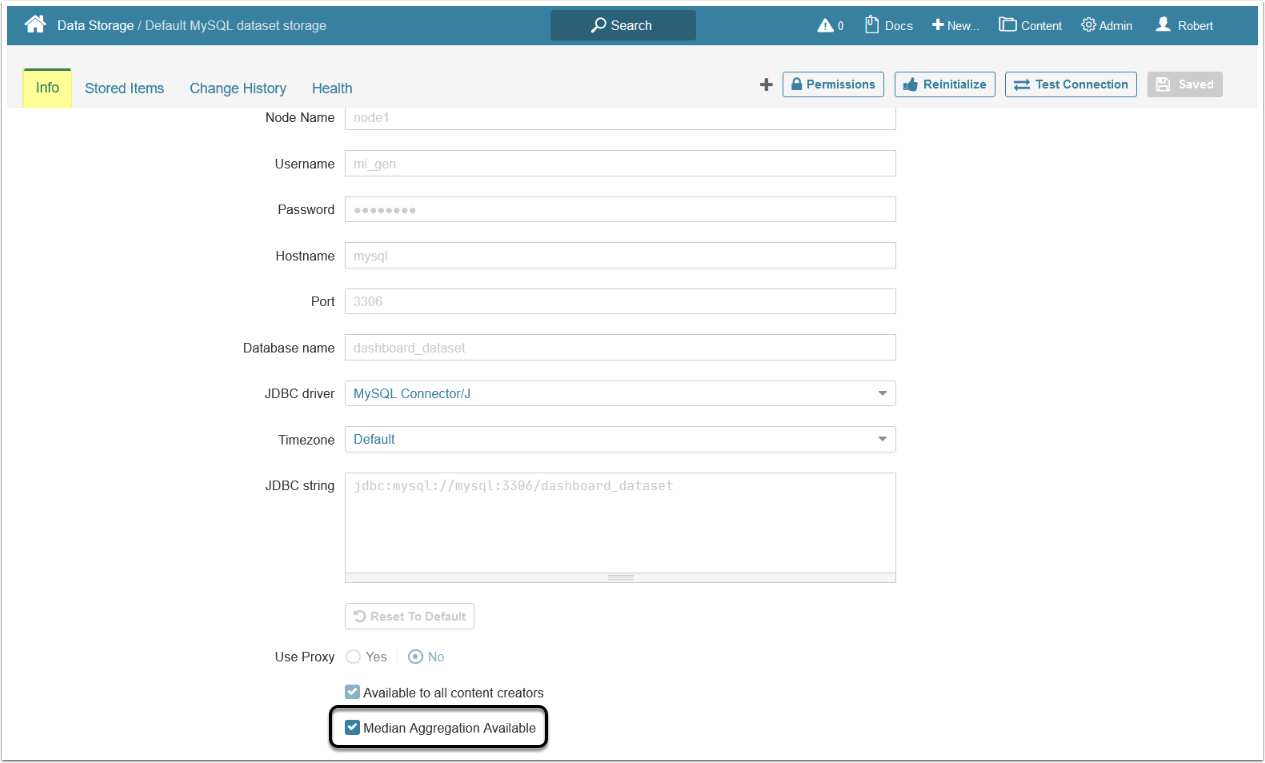
Task: Click the Node Name field
Action: [620, 118]
